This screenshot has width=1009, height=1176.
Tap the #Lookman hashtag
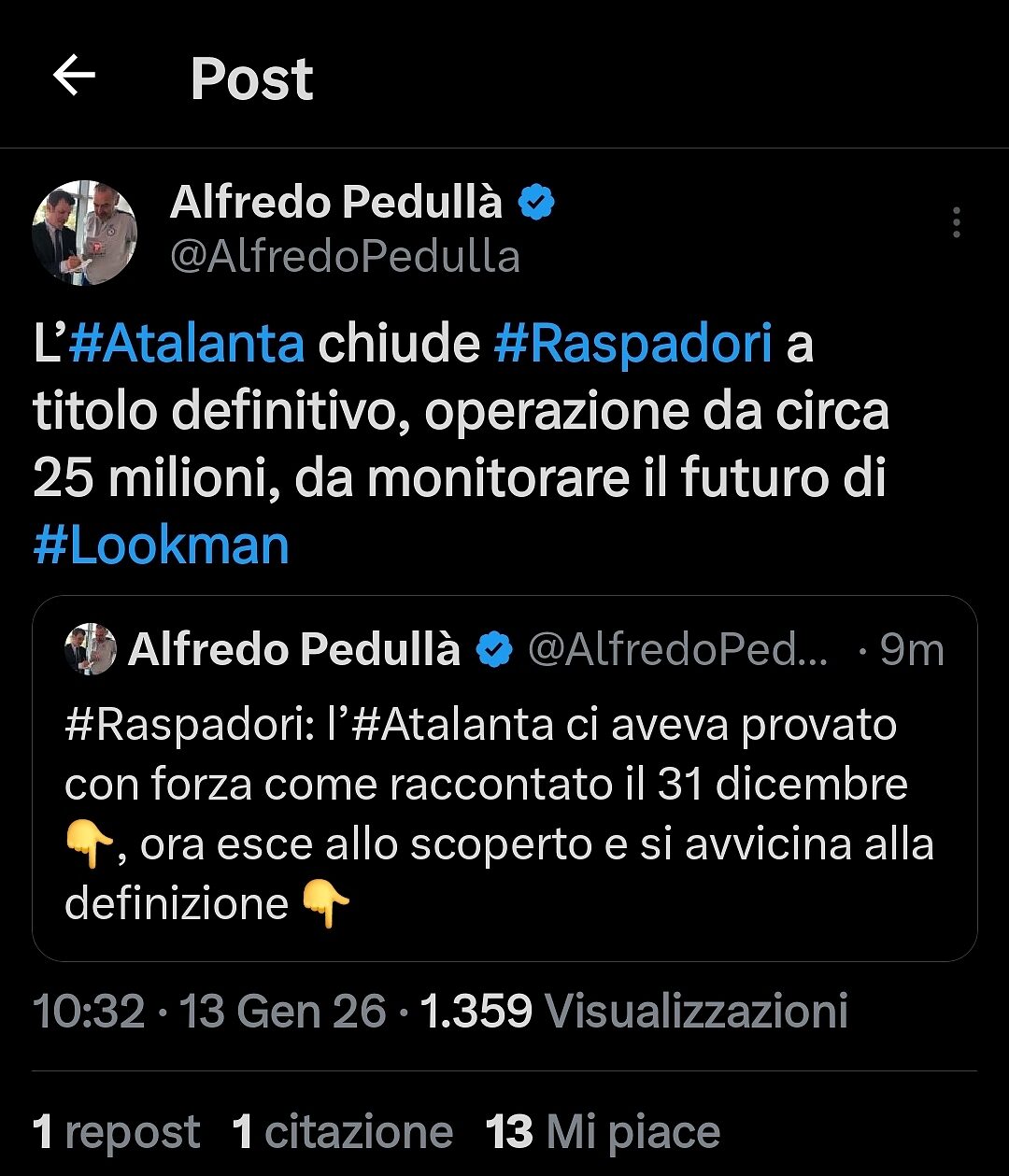click(162, 545)
